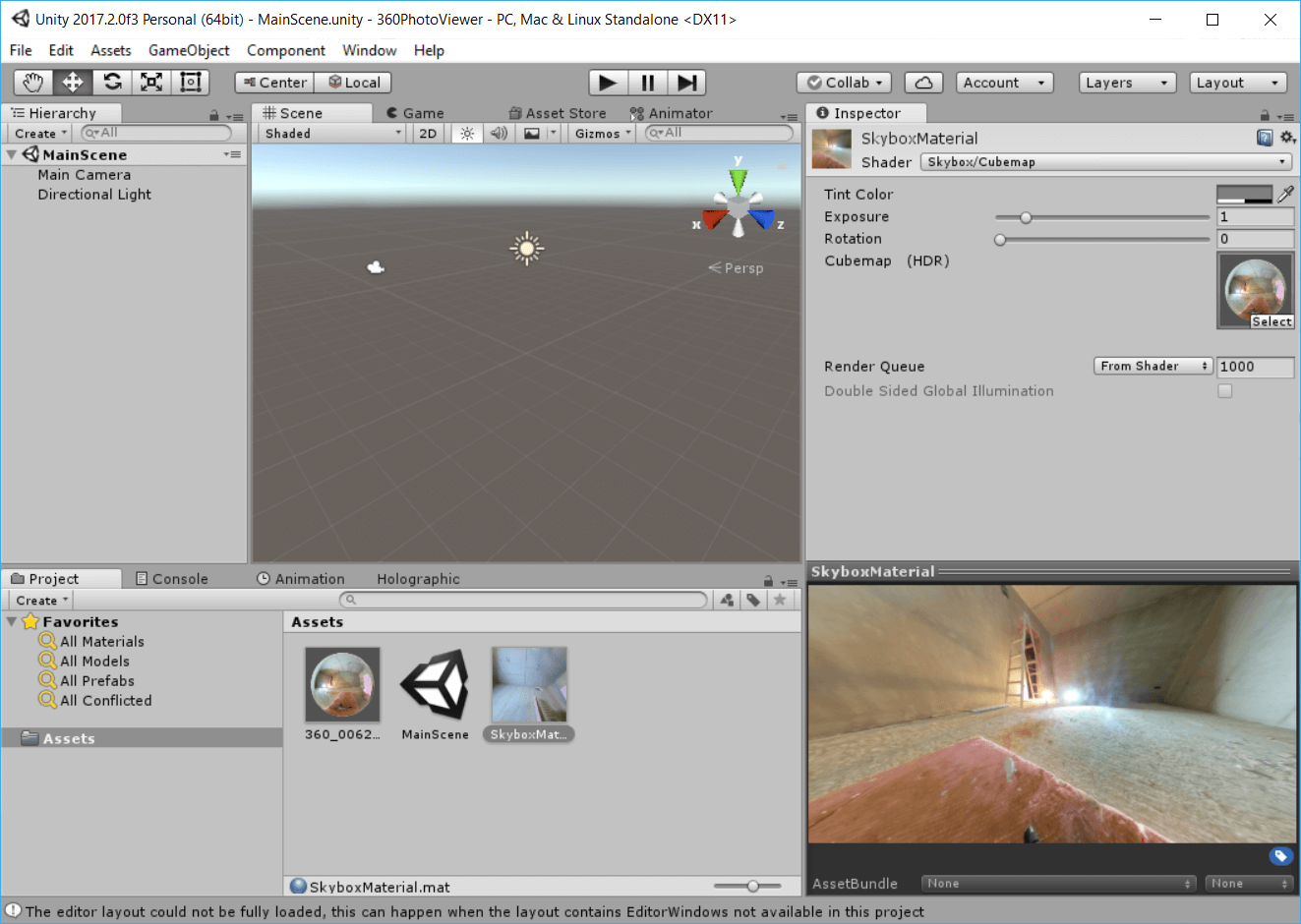Click the Collab button
The image size is (1301, 924).
pos(845,83)
